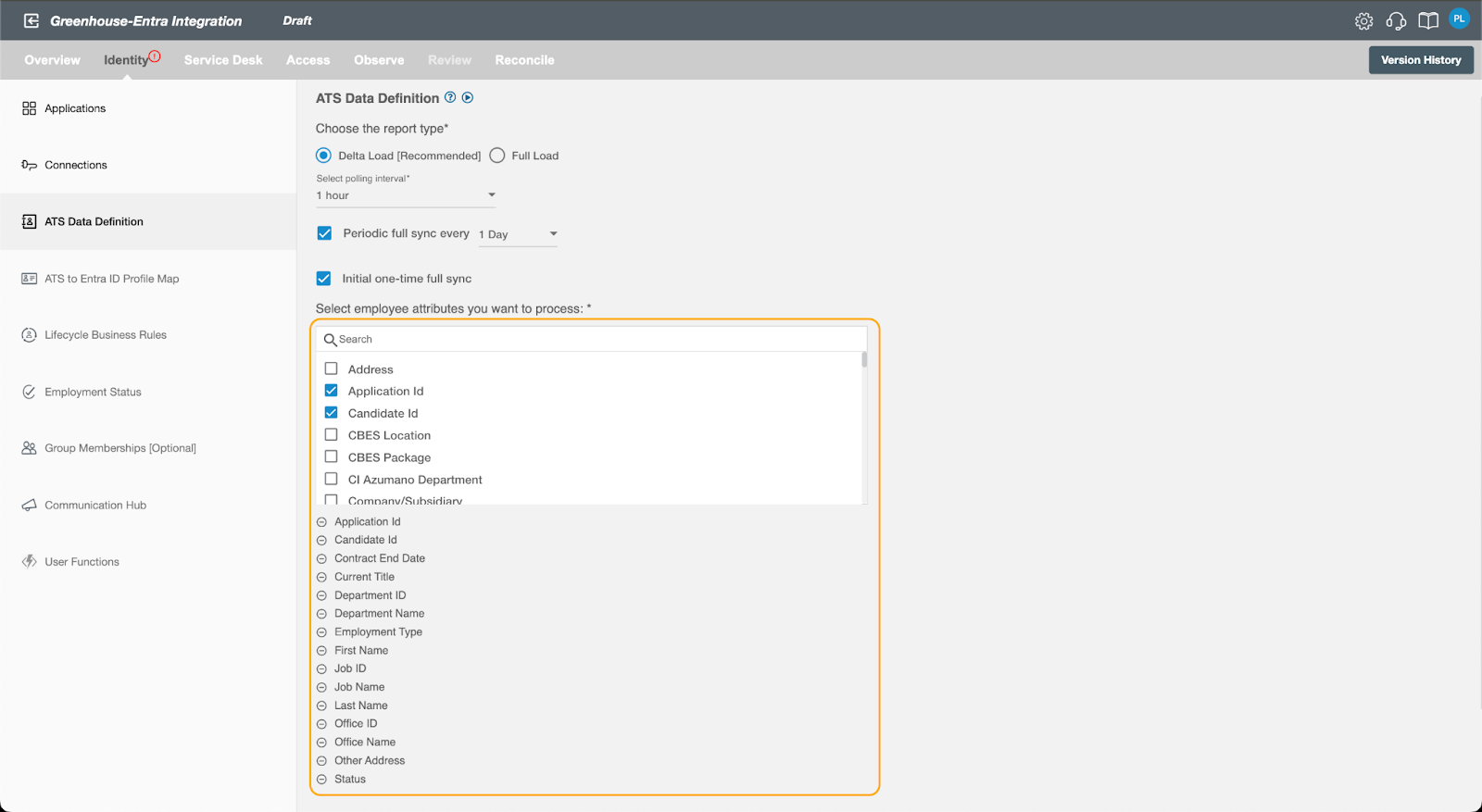Click the search magnifier icon in attributes box
Viewport: 1482px width, 812px height.
click(x=330, y=340)
